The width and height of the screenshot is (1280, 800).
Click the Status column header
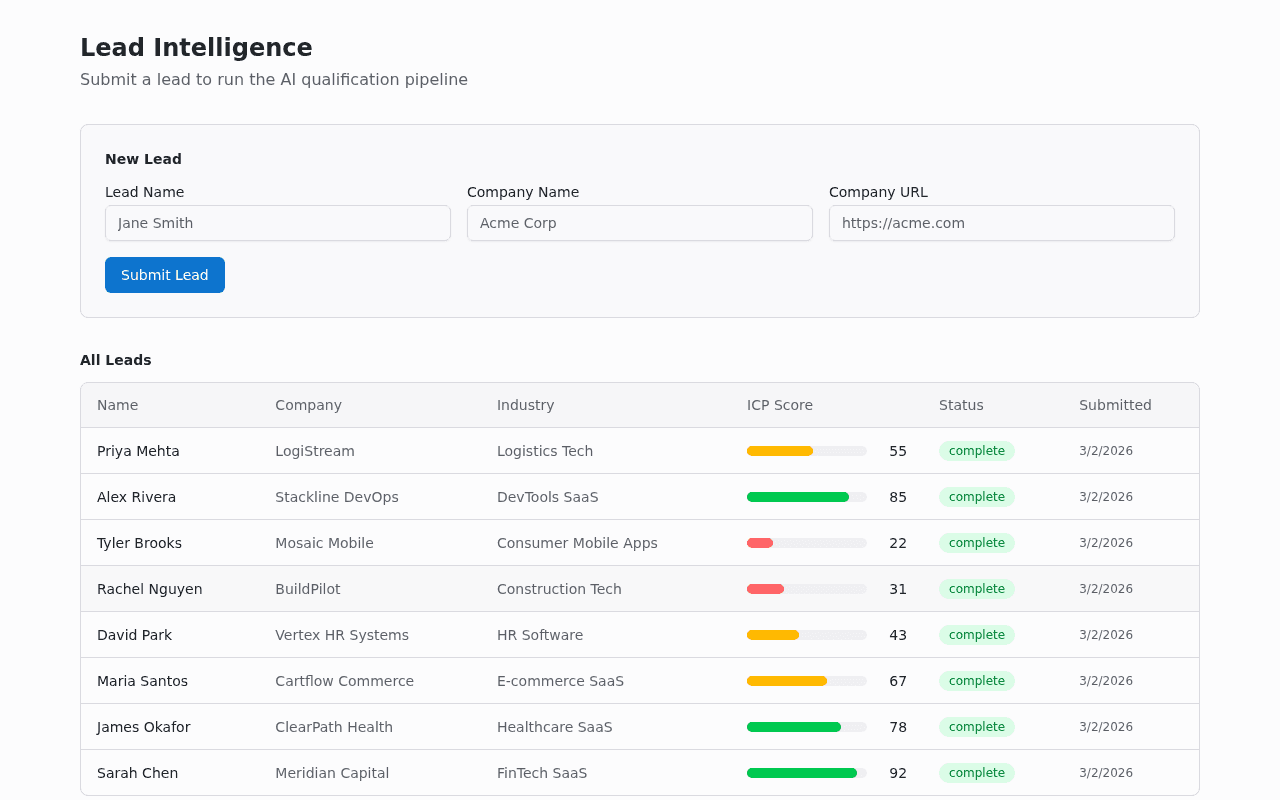point(961,405)
